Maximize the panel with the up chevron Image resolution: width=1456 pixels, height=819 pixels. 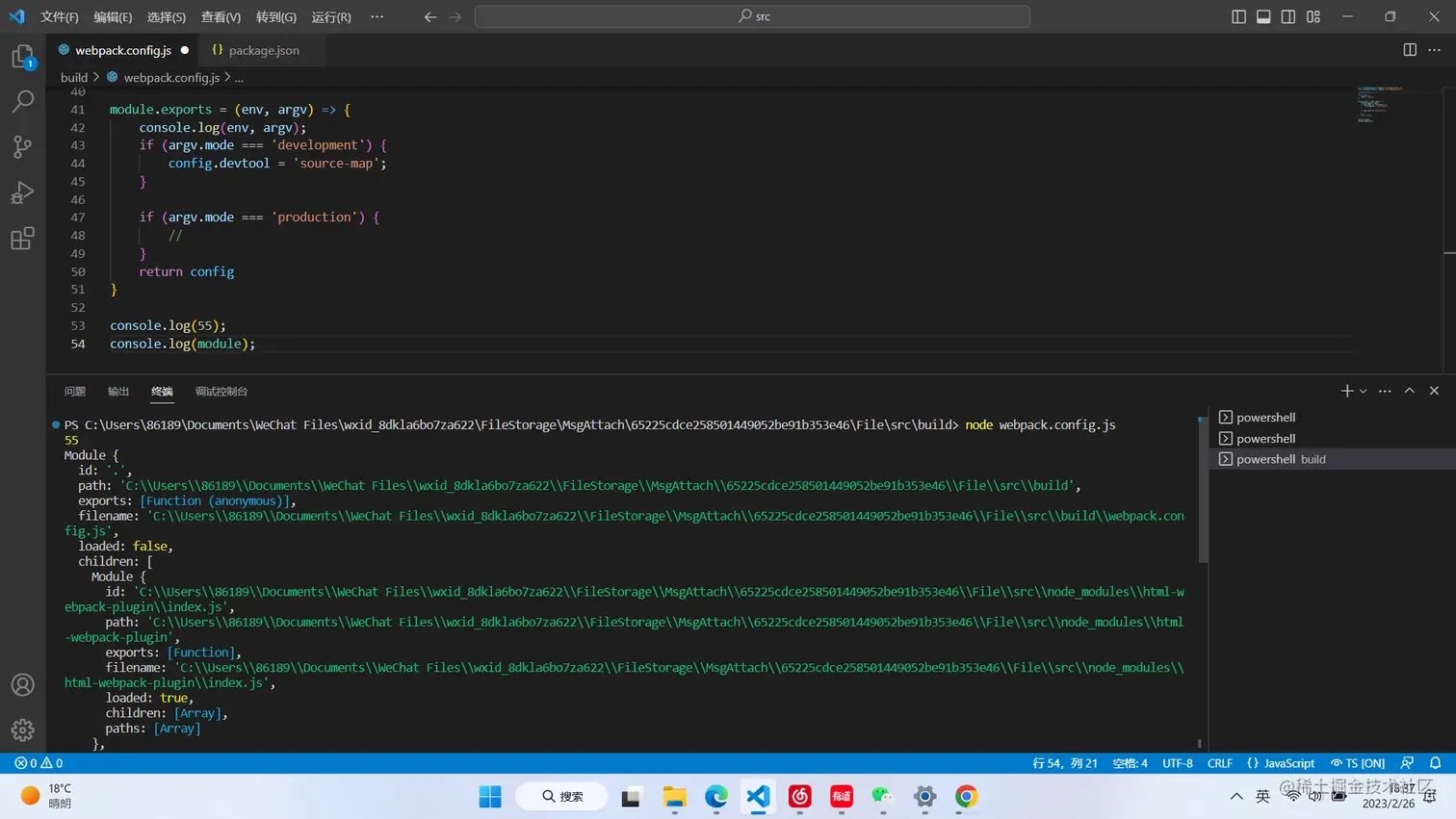pyautogui.click(x=1410, y=391)
